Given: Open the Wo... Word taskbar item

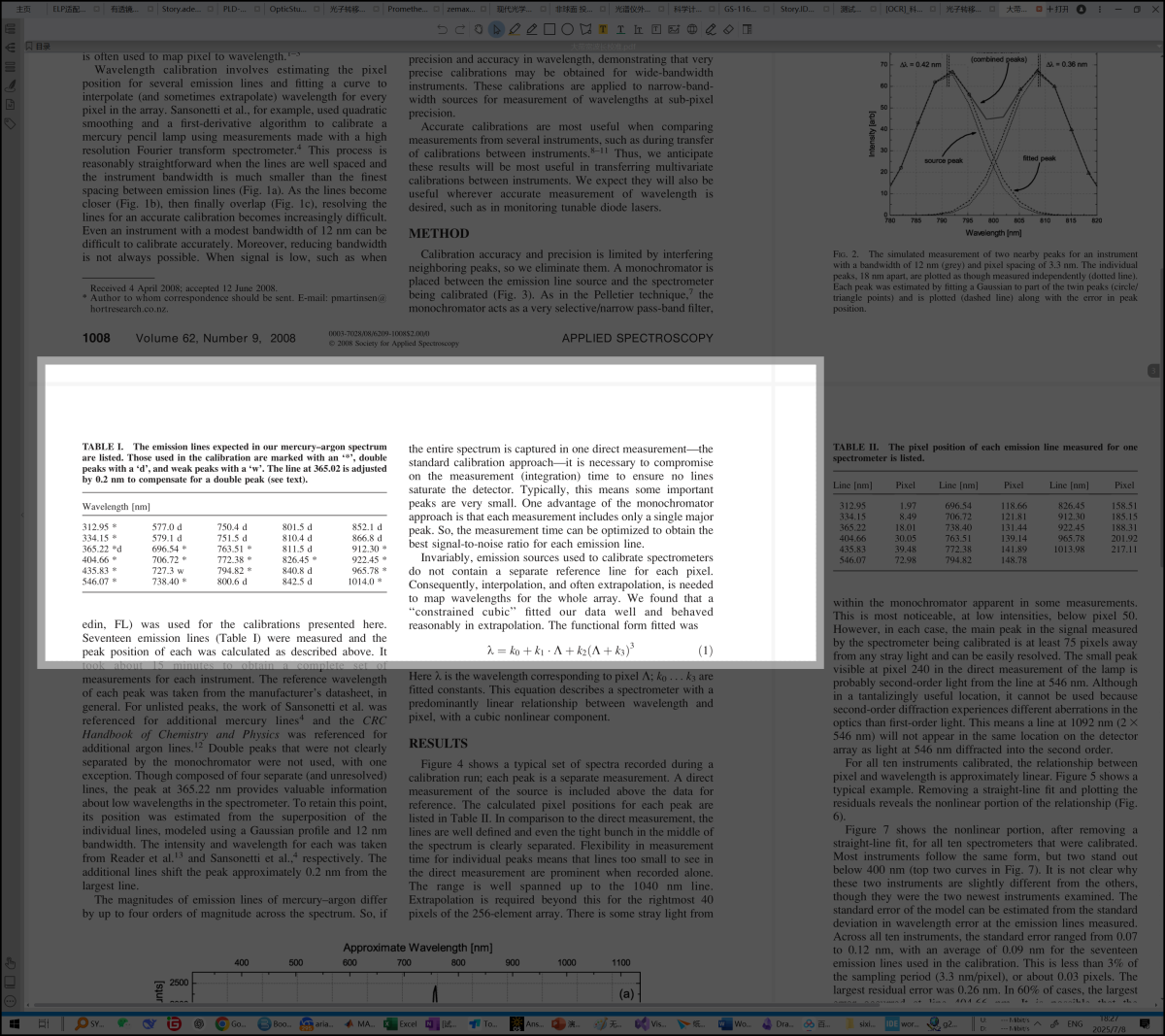Looking at the screenshot, I should click(735, 1023).
